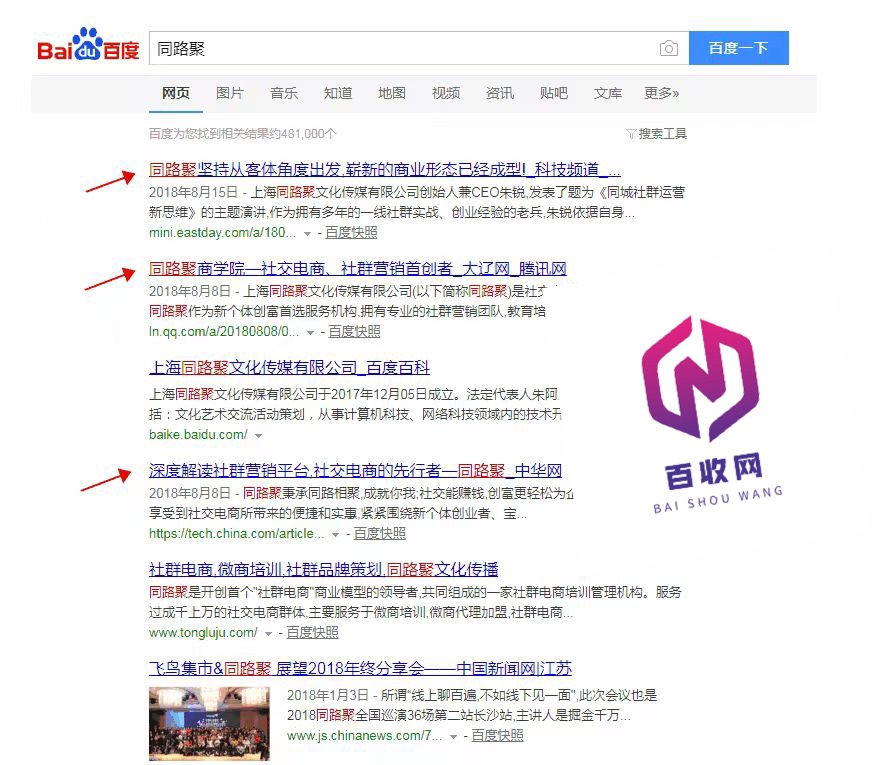
Task: Switch to the 图片 tab
Action: [x=230, y=93]
